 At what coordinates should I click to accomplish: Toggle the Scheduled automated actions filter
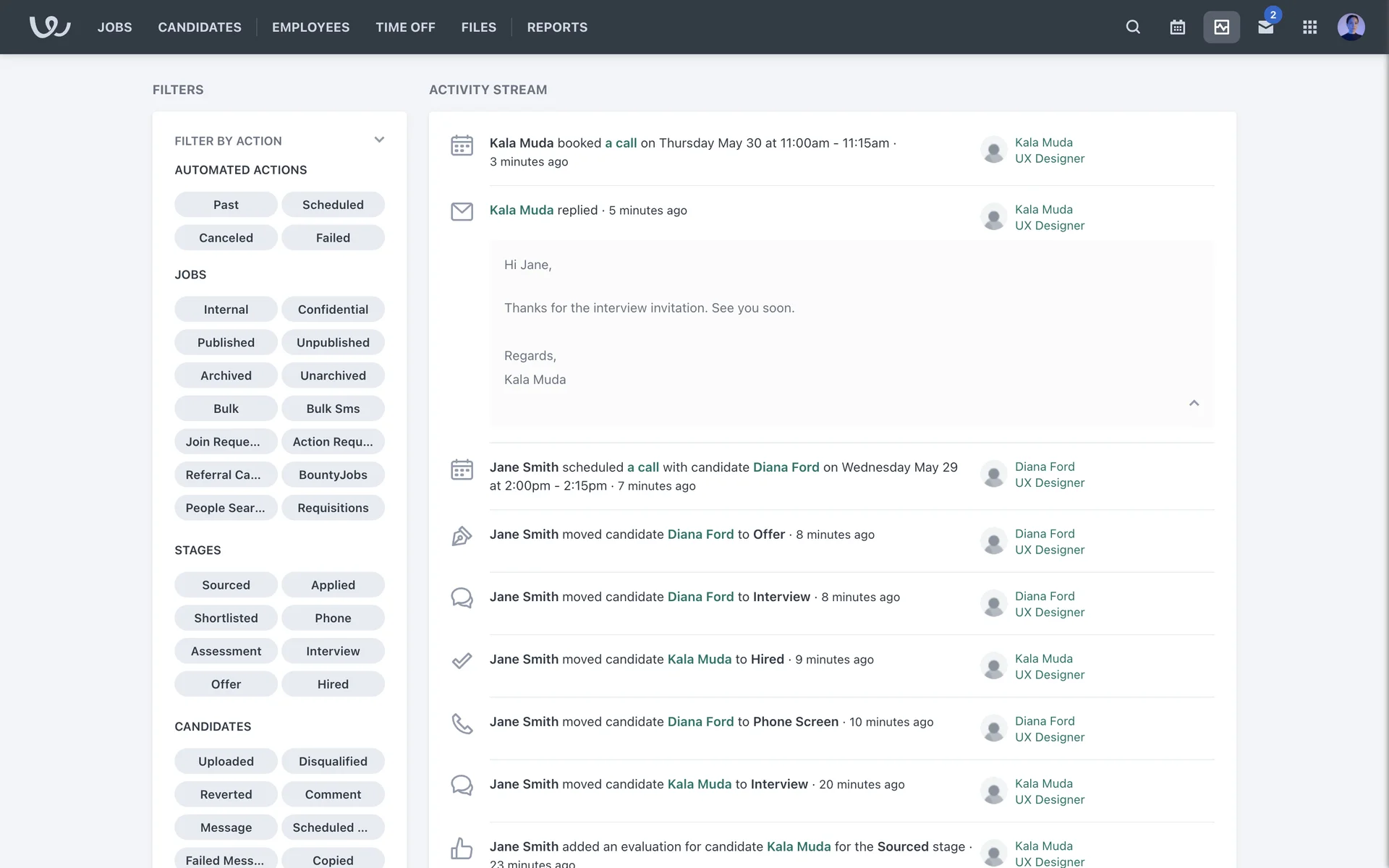pos(333,205)
